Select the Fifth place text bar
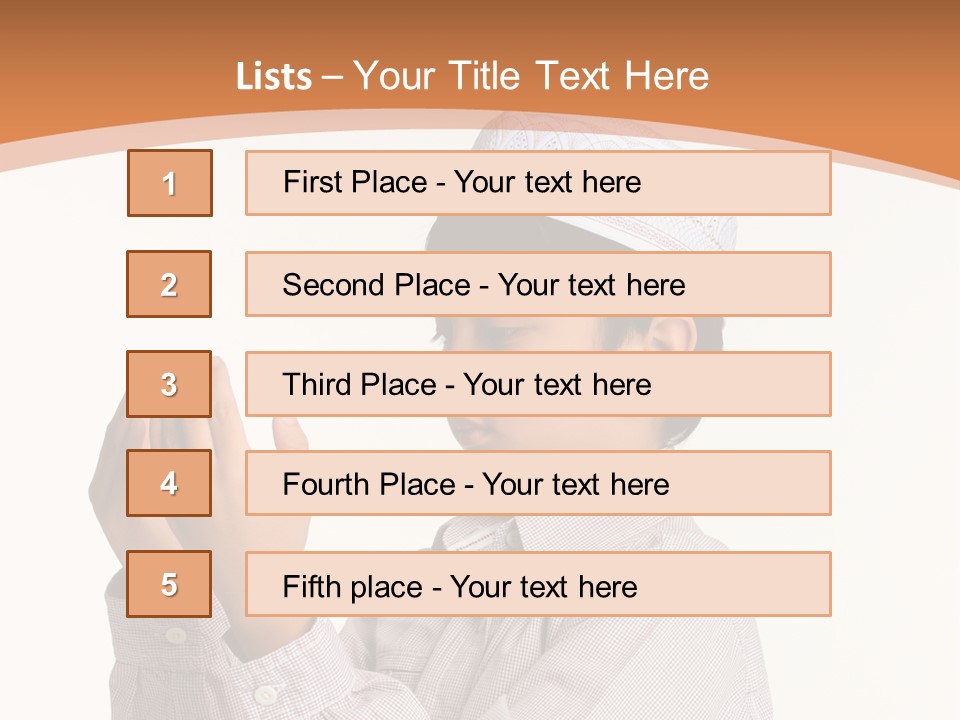Viewport: 960px width, 720px height. click(538, 584)
